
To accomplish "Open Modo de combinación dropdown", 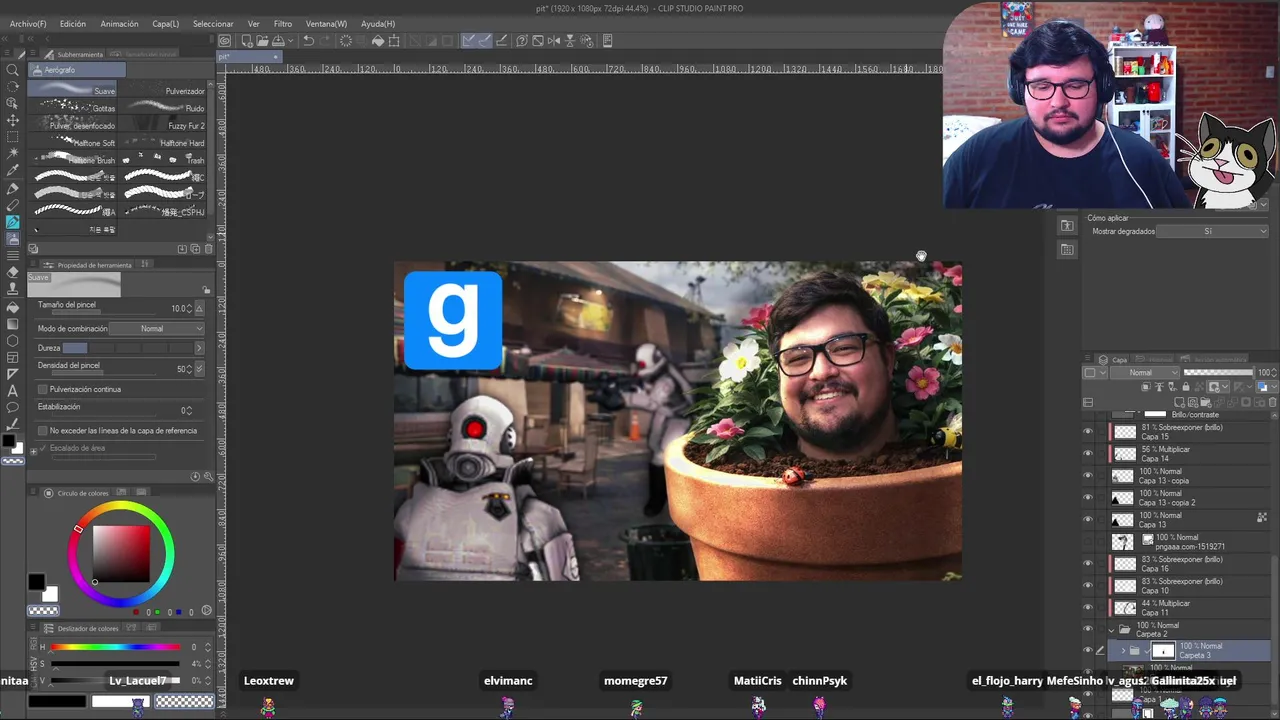I will pos(157,329).
